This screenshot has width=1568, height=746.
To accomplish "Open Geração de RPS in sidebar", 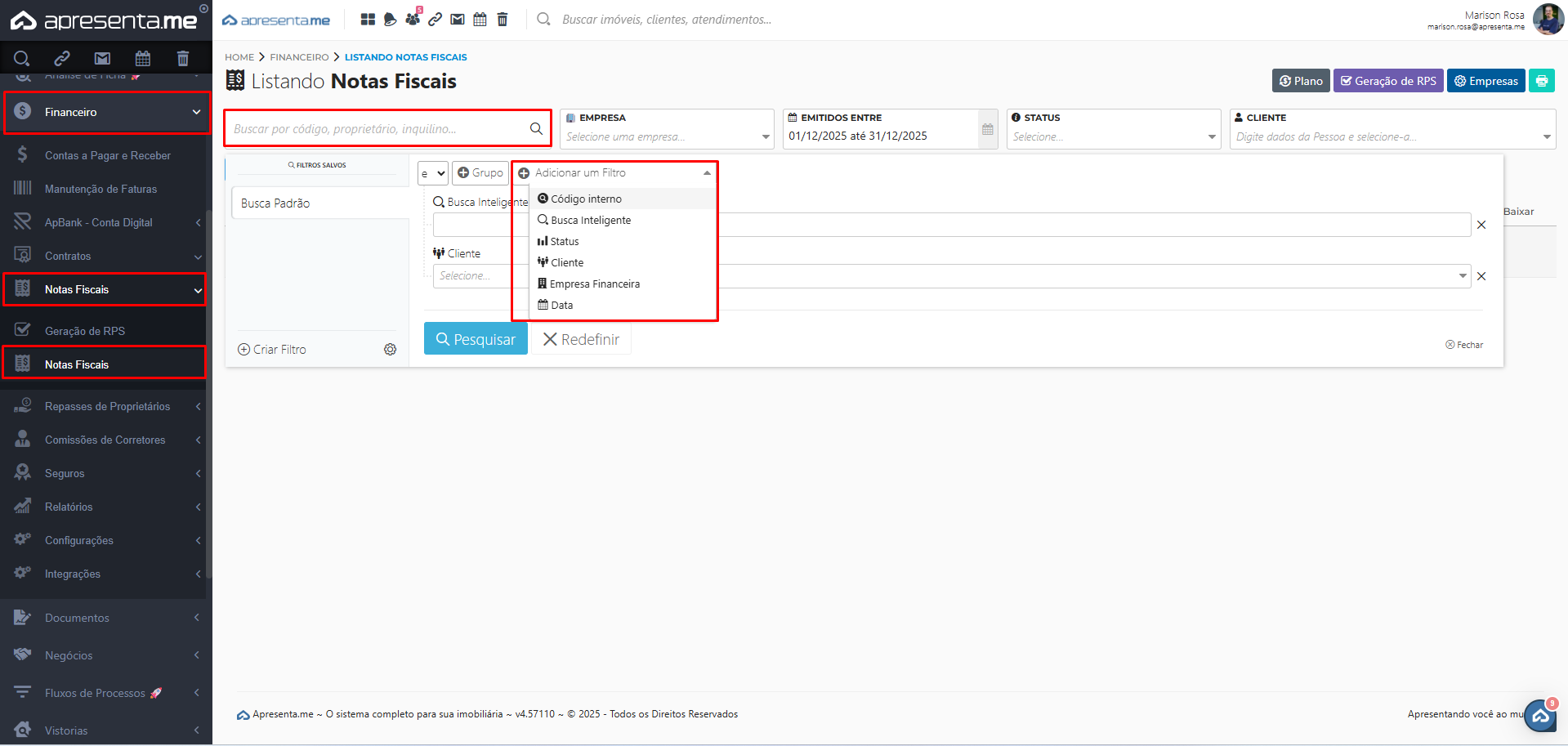I will 85,331.
